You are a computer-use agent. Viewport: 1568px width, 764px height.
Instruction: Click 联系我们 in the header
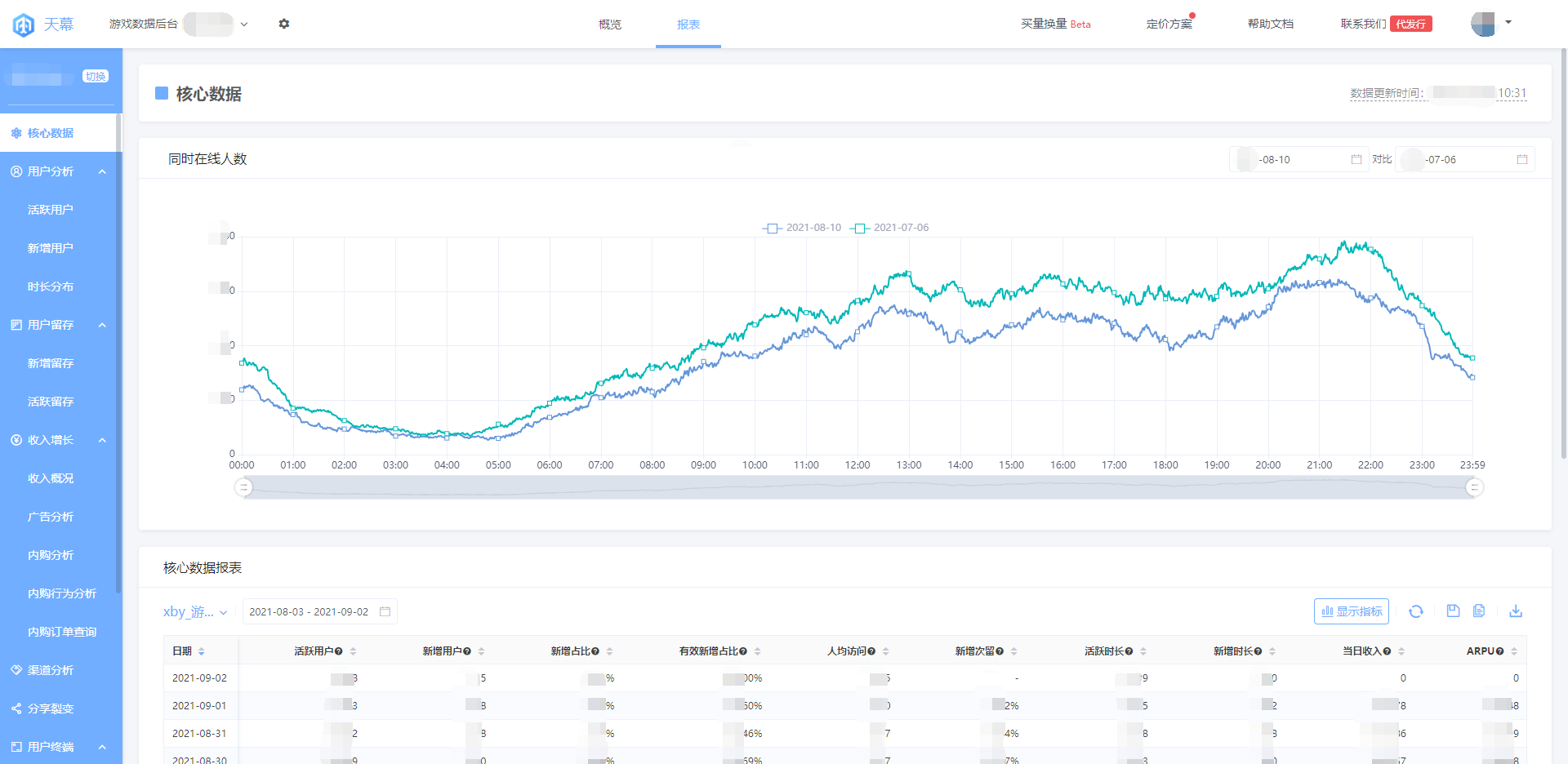coord(1363,24)
